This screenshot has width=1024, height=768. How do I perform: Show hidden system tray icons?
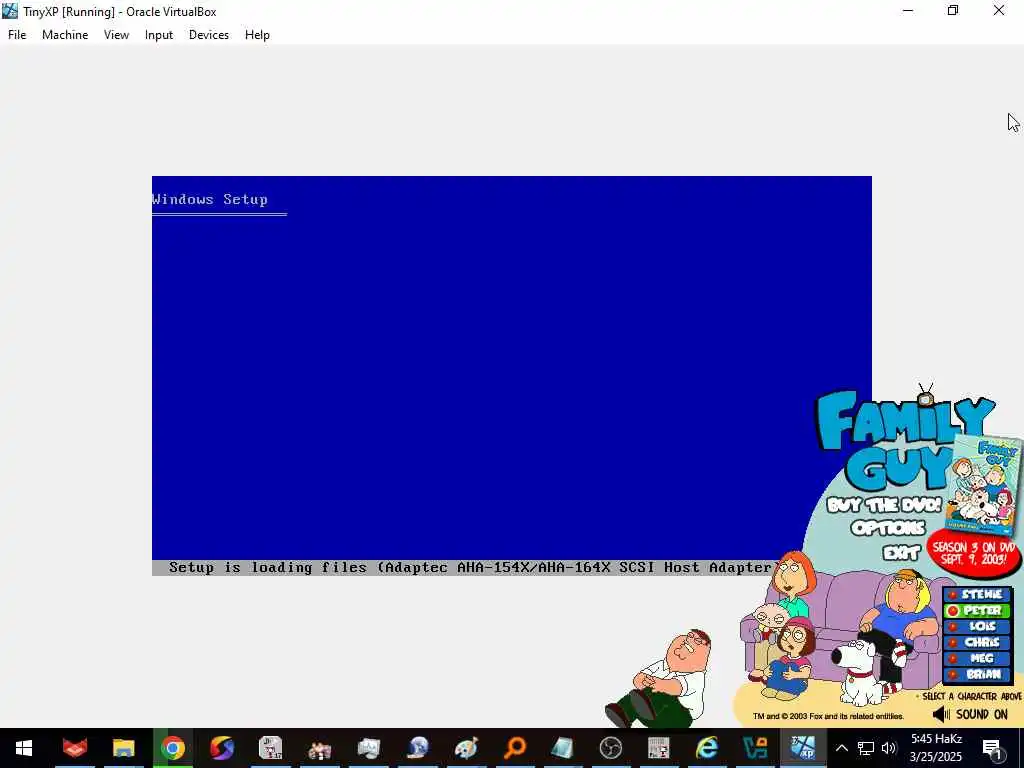pyautogui.click(x=842, y=748)
